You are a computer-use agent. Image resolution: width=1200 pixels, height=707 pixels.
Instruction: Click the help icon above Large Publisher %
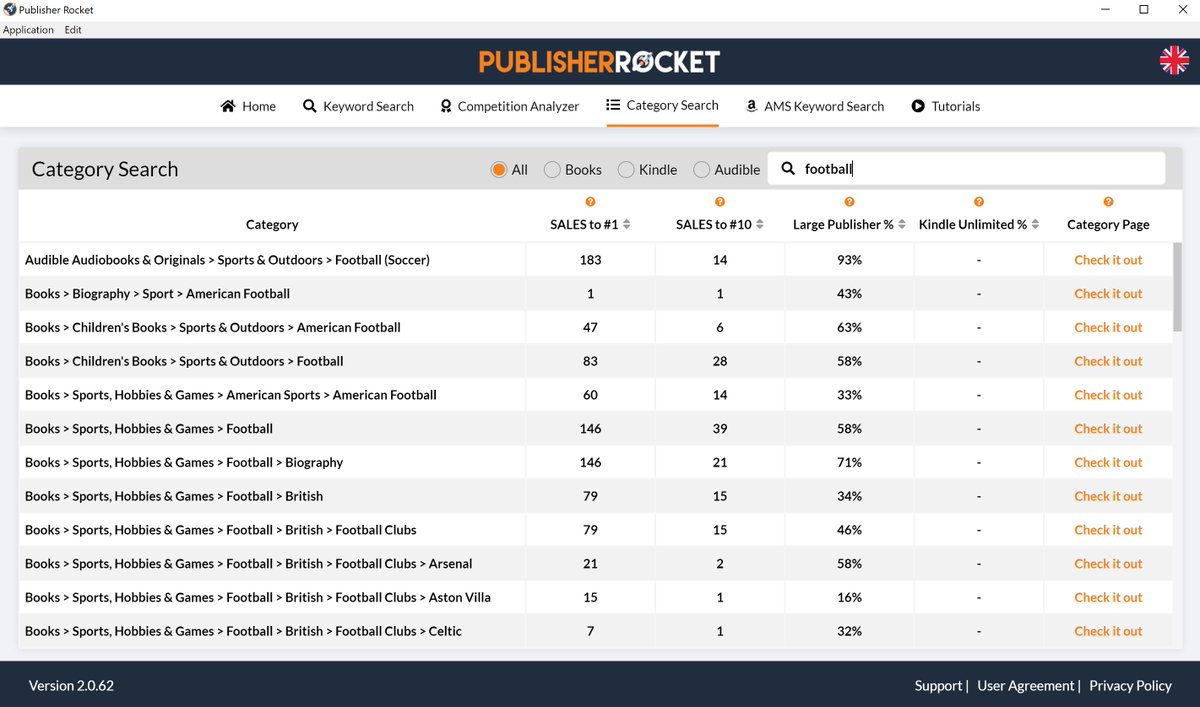pos(849,202)
